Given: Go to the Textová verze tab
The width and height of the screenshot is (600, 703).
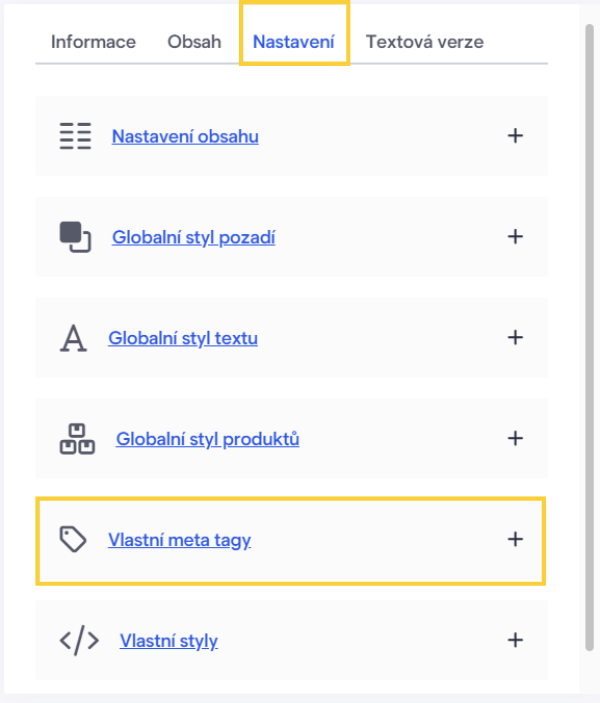Looking at the screenshot, I should point(424,42).
